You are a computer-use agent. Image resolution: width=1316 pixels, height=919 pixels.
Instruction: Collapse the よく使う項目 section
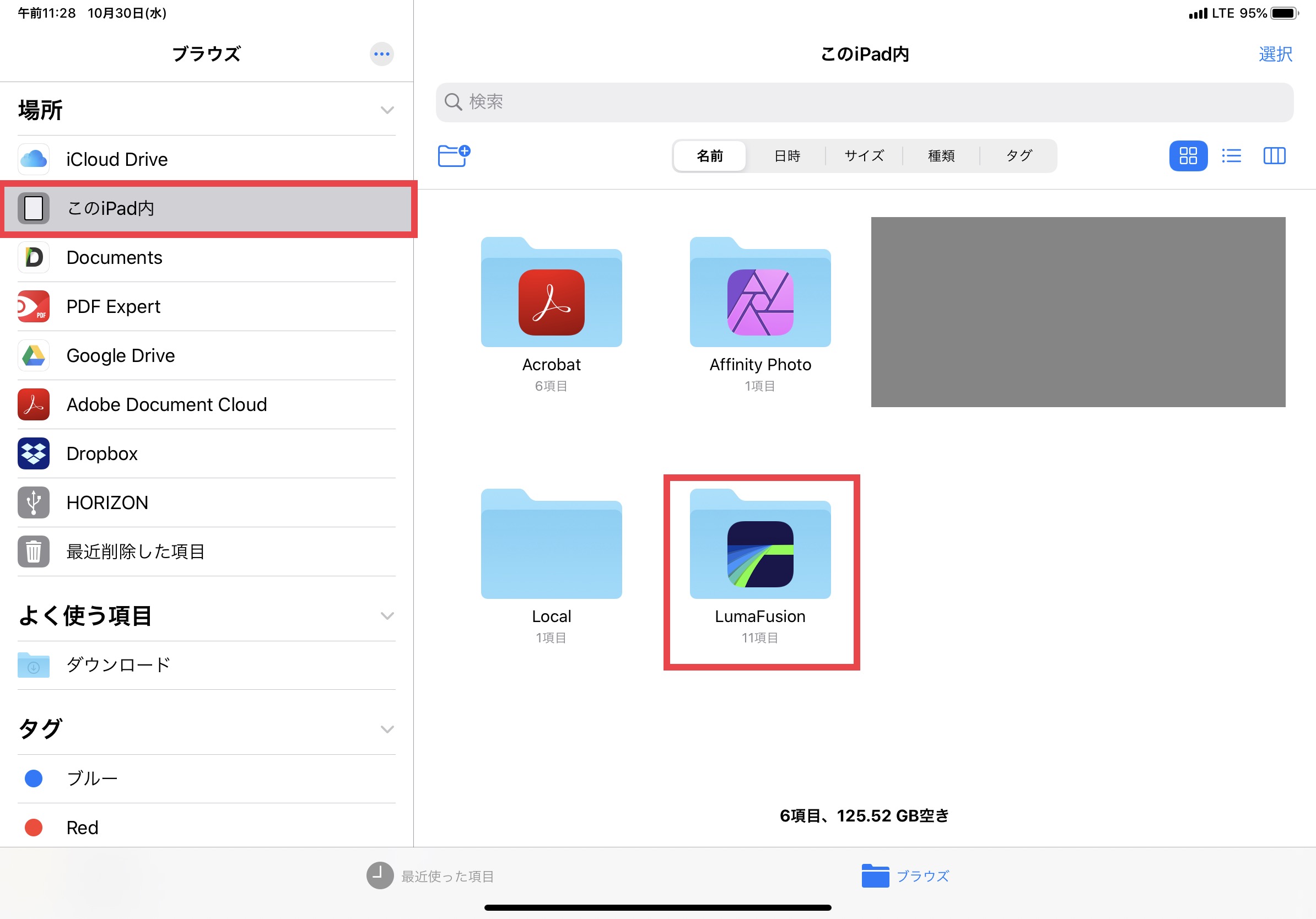click(387, 616)
